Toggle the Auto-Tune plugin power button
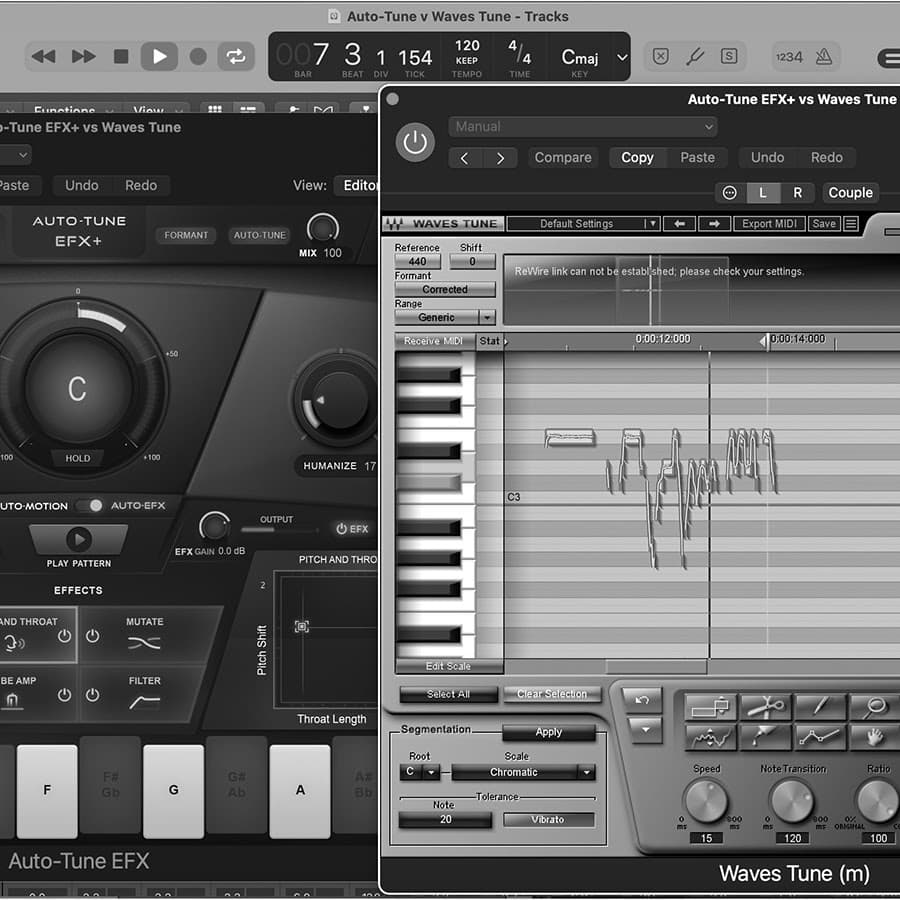Screen dimensions: 900x900 tap(415, 141)
